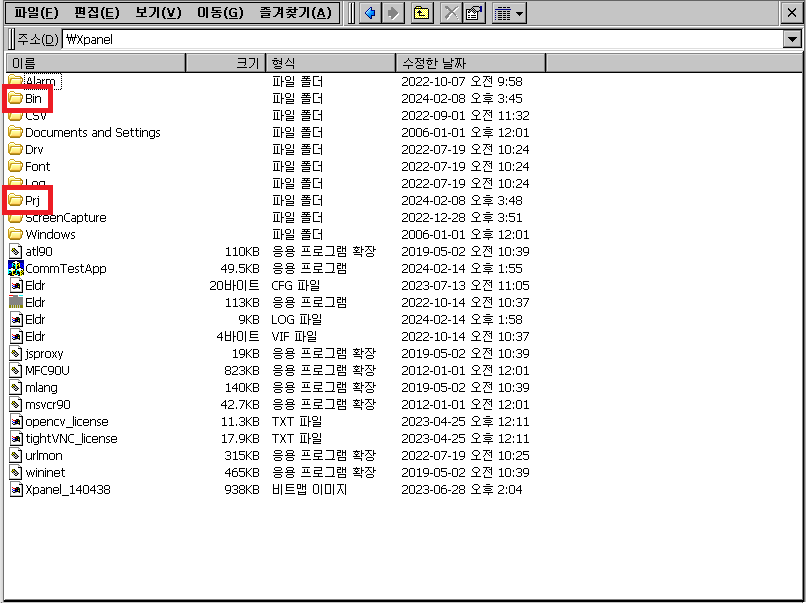
Task: Click the Xpanel_140438 file name
Action: click(x=68, y=489)
